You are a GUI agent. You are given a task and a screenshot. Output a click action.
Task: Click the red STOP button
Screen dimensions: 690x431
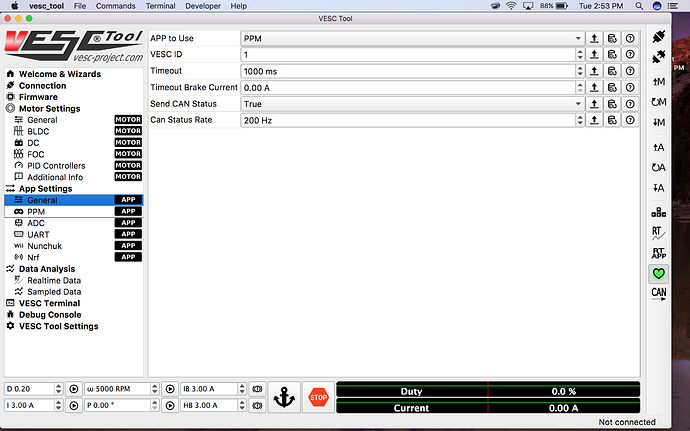[318, 396]
